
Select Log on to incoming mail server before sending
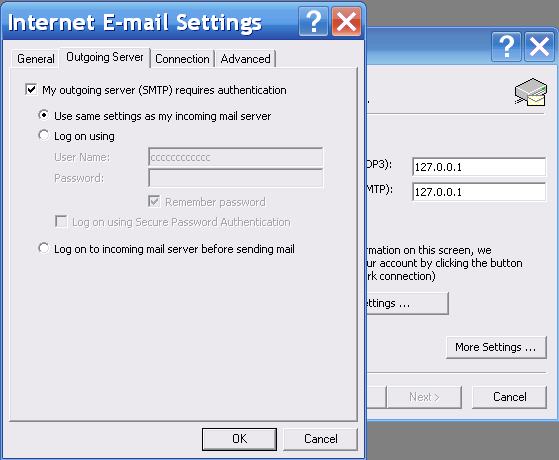(x=43, y=248)
